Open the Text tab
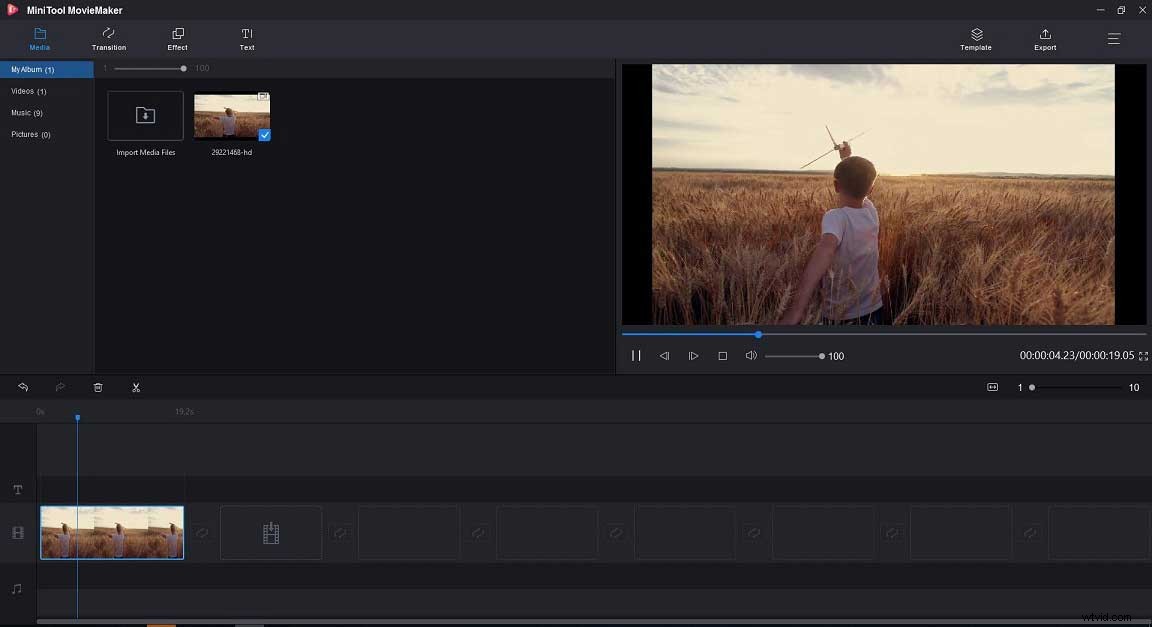This screenshot has width=1152, height=627. click(x=246, y=39)
